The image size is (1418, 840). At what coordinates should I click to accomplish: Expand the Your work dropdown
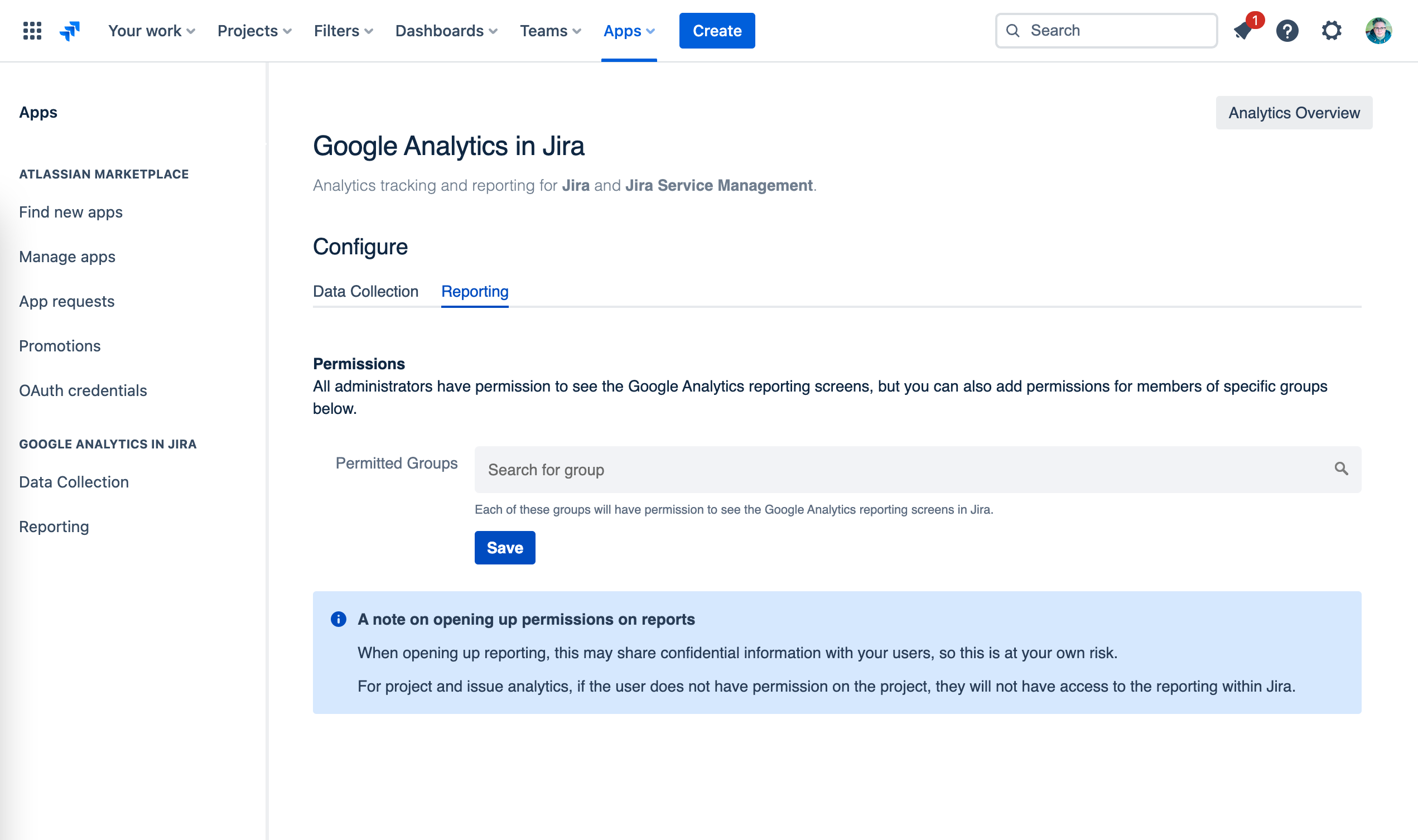point(151,31)
